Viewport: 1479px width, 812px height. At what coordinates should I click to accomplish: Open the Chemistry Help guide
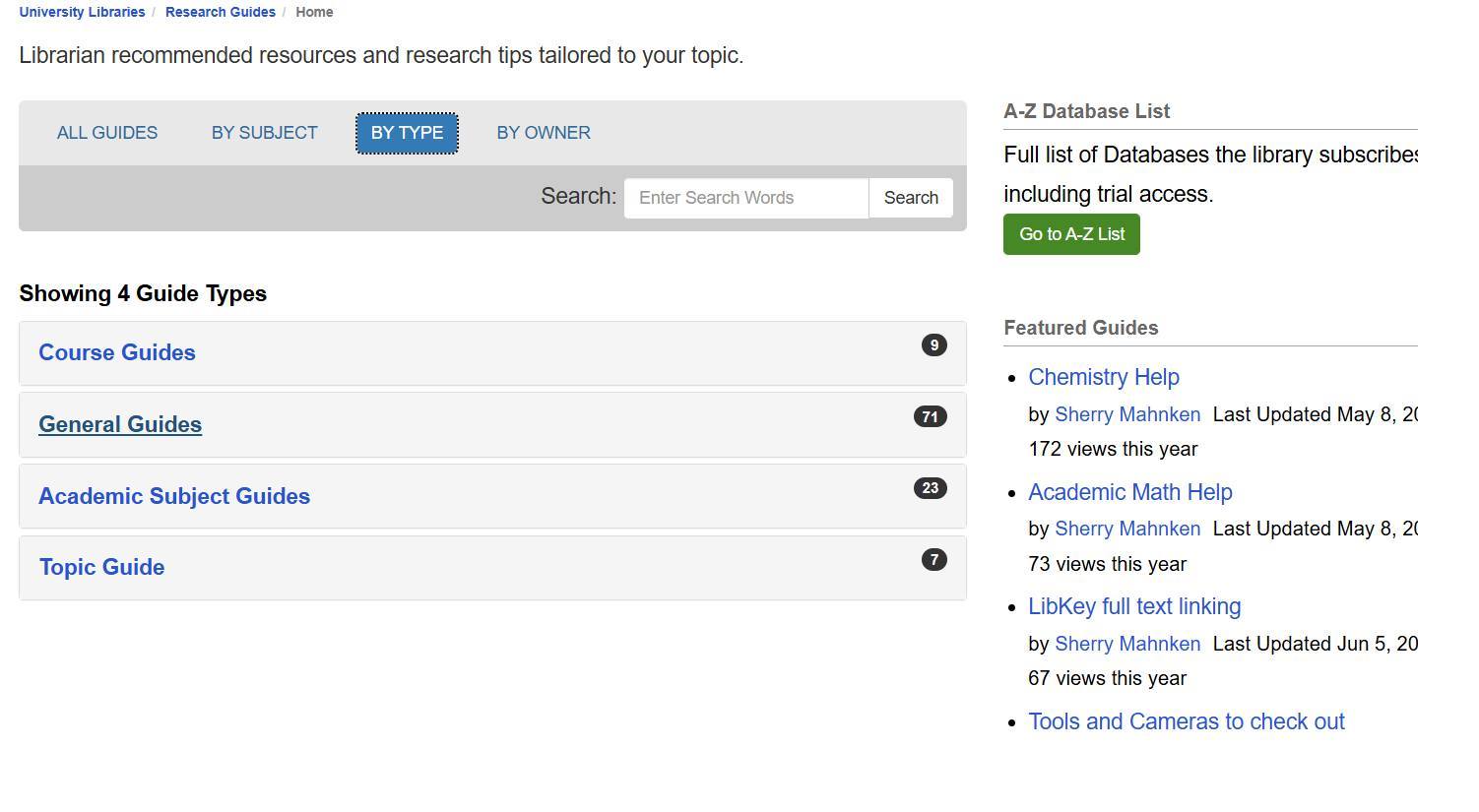click(1104, 377)
